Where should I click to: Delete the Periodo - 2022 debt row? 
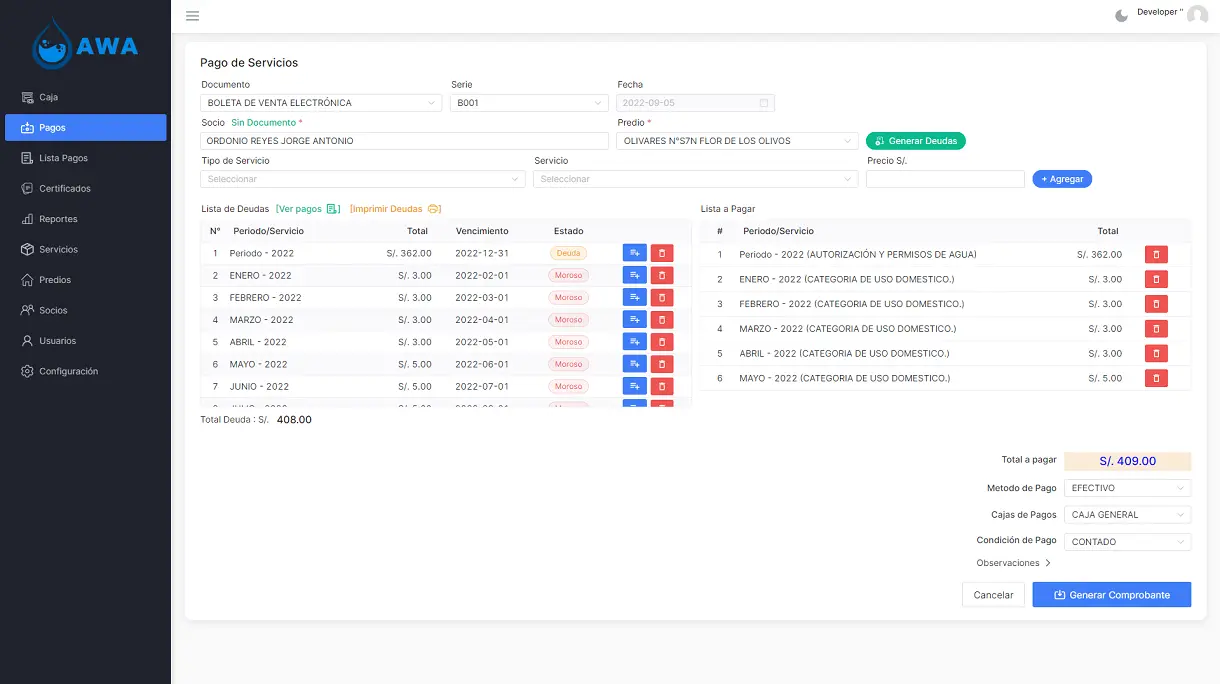coord(661,254)
